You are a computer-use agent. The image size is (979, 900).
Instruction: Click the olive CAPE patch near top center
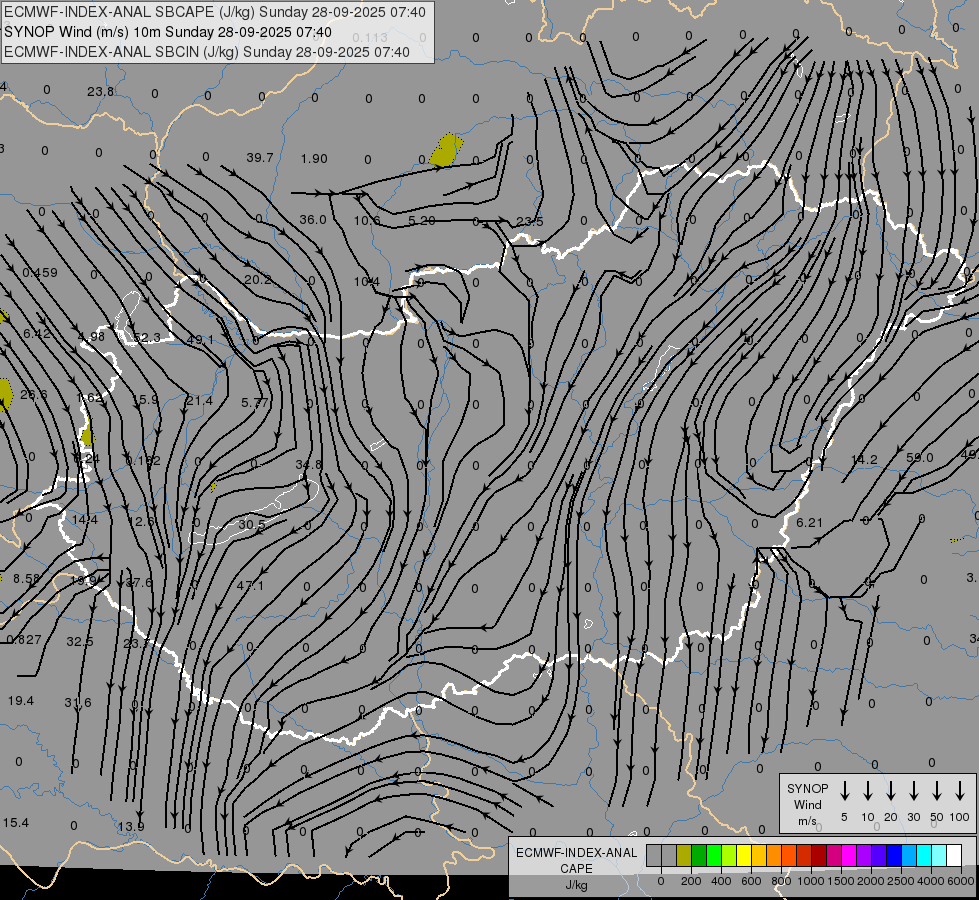(x=445, y=151)
